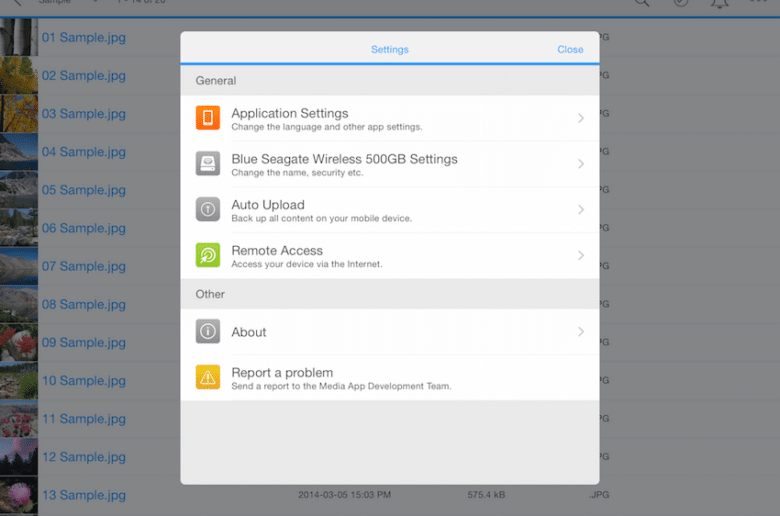Image resolution: width=780 pixels, height=516 pixels.
Task: Tap the gray About info icon
Action: click(208, 331)
